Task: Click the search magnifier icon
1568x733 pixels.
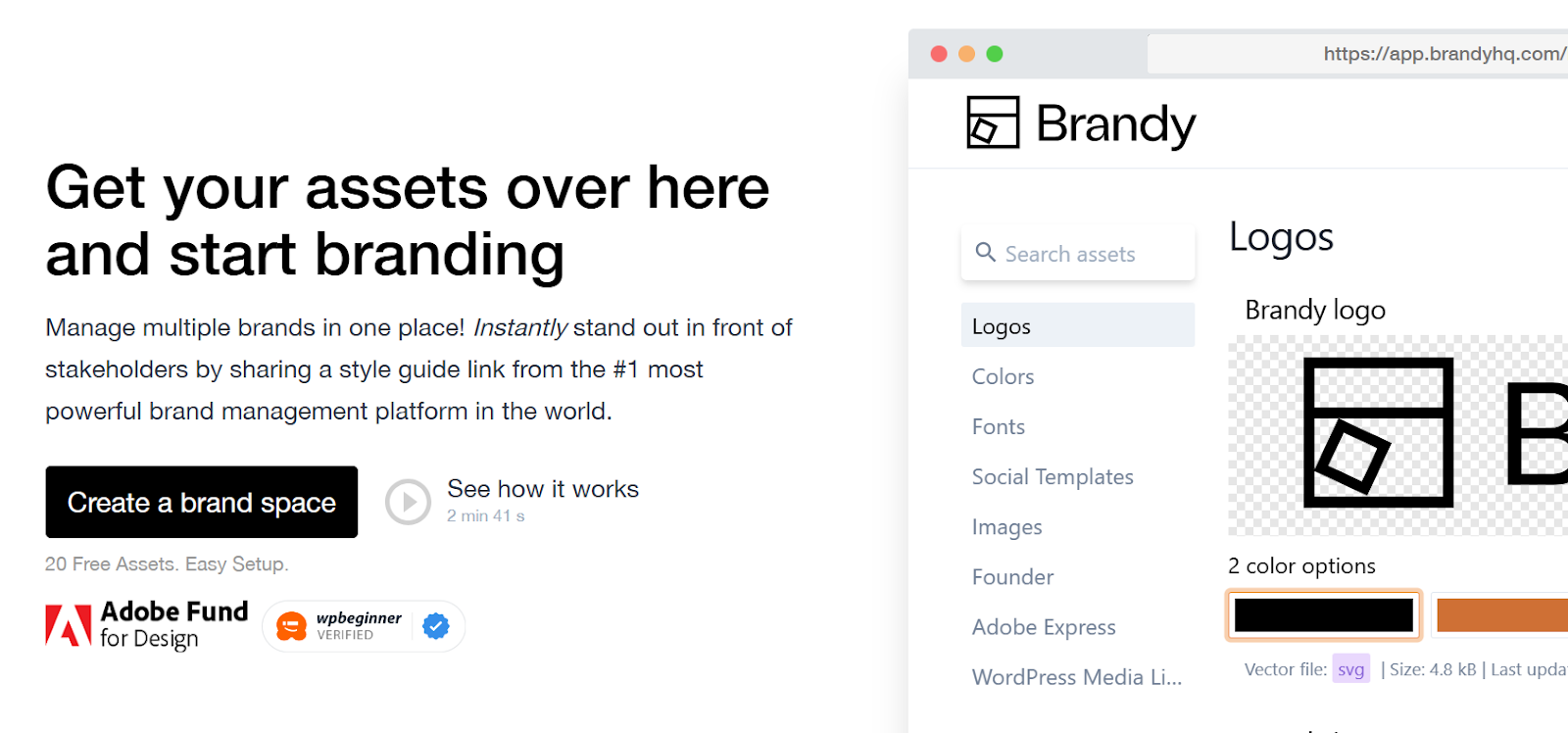Action: point(985,253)
